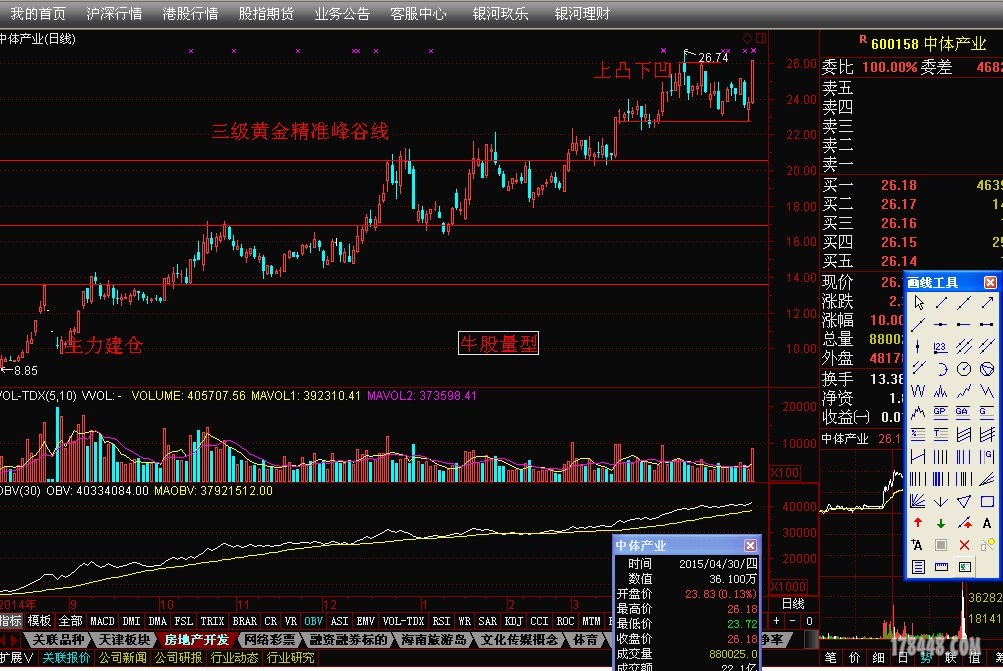
Task: Open 我的首页 in top menu
Action: (x=38, y=13)
